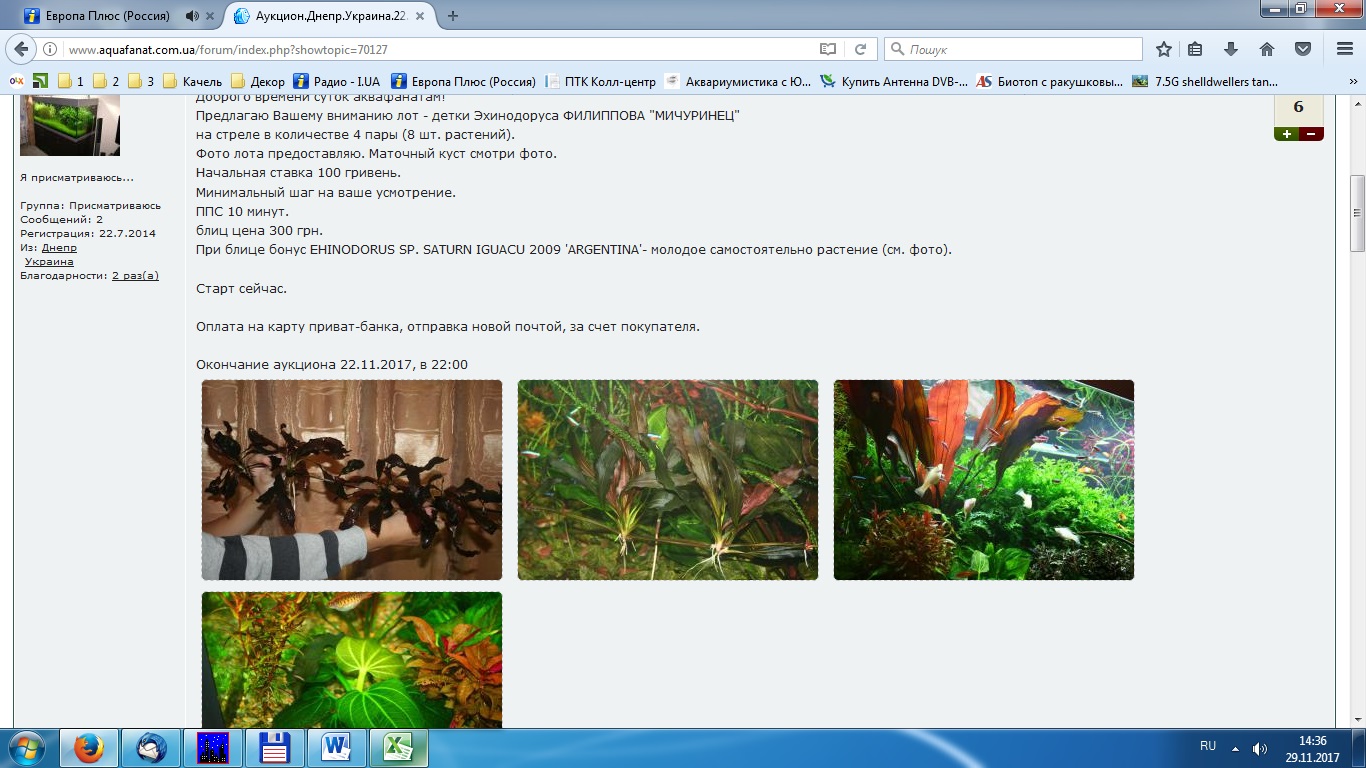
Task: Upvote the post with plus button
Action: (x=1286, y=134)
